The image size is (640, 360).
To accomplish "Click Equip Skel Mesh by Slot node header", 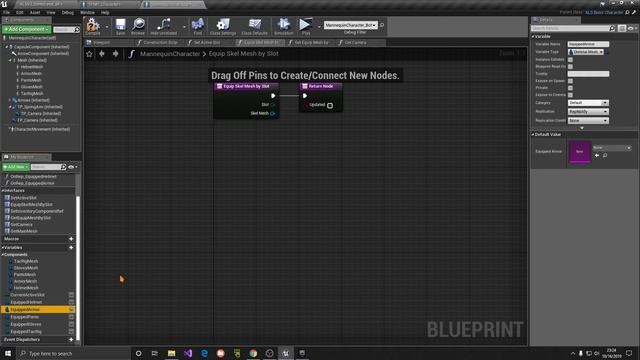I will coord(246,86).
